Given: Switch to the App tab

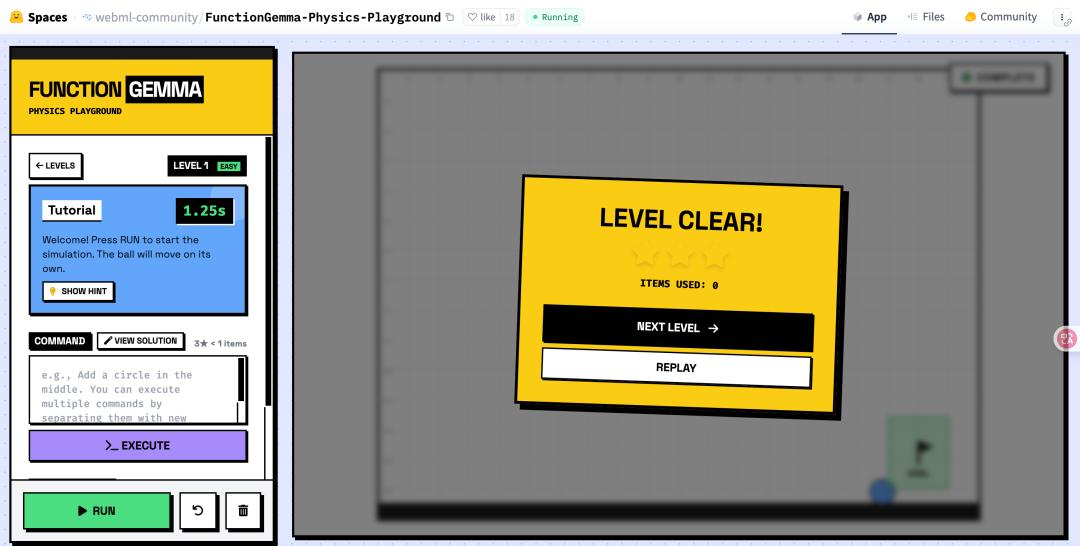Looking at the screenshot, I should coord(869,17).
